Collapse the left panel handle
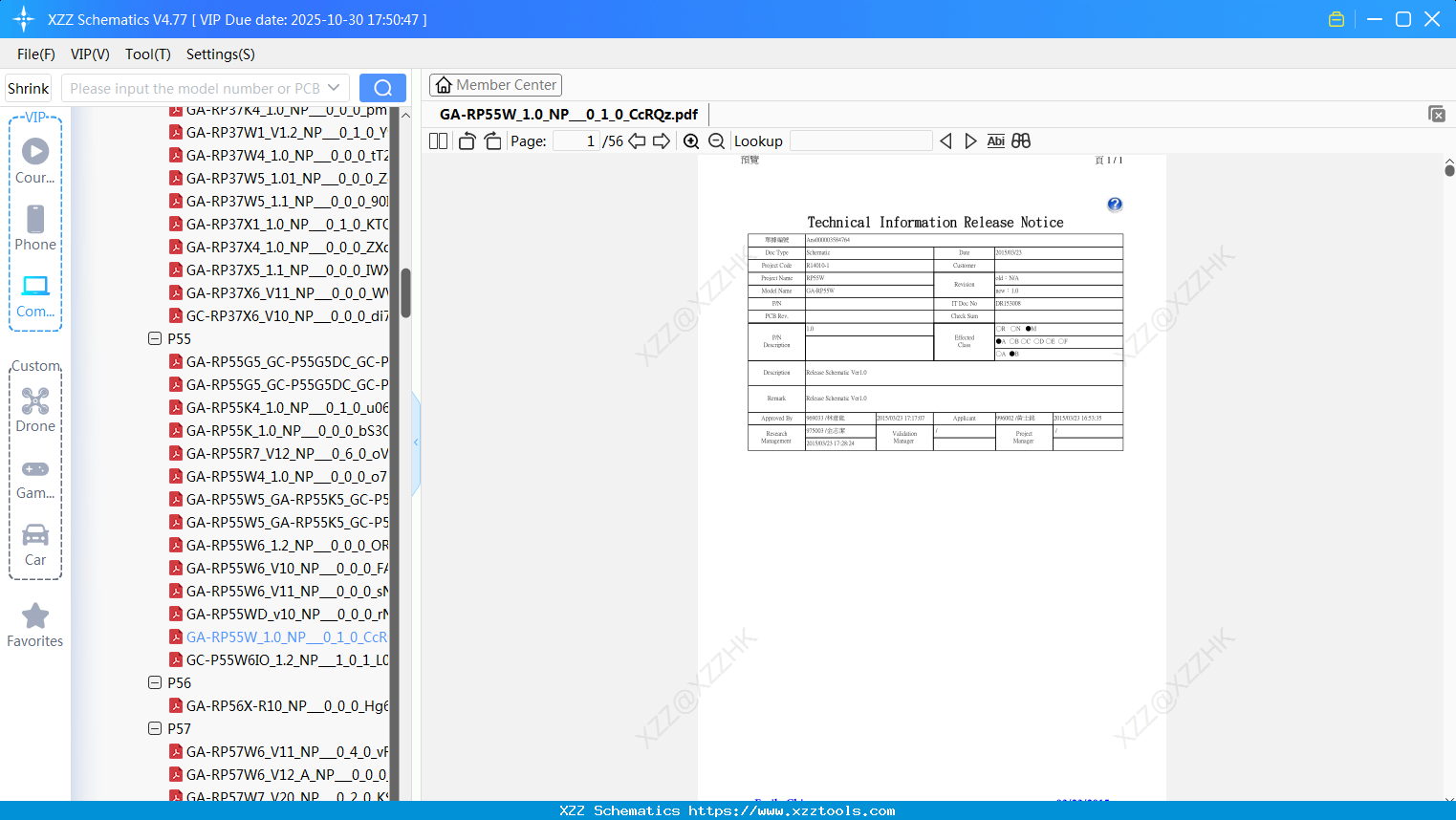Image resolution: width=1456 pixels, height=820 pixels. point(416,442)
